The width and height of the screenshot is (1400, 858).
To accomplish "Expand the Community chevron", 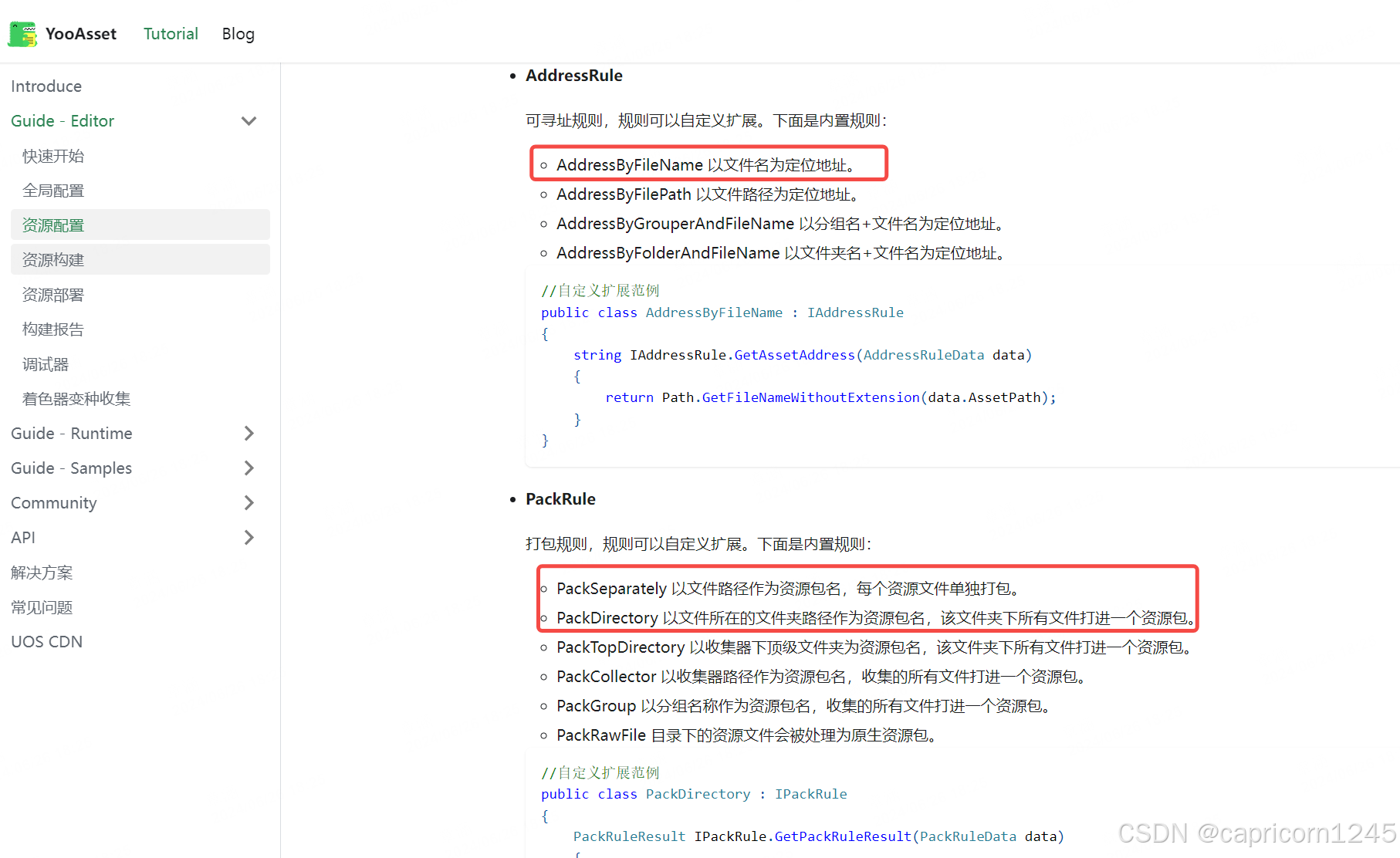I will pyautogui.click(x=249, y=503).
